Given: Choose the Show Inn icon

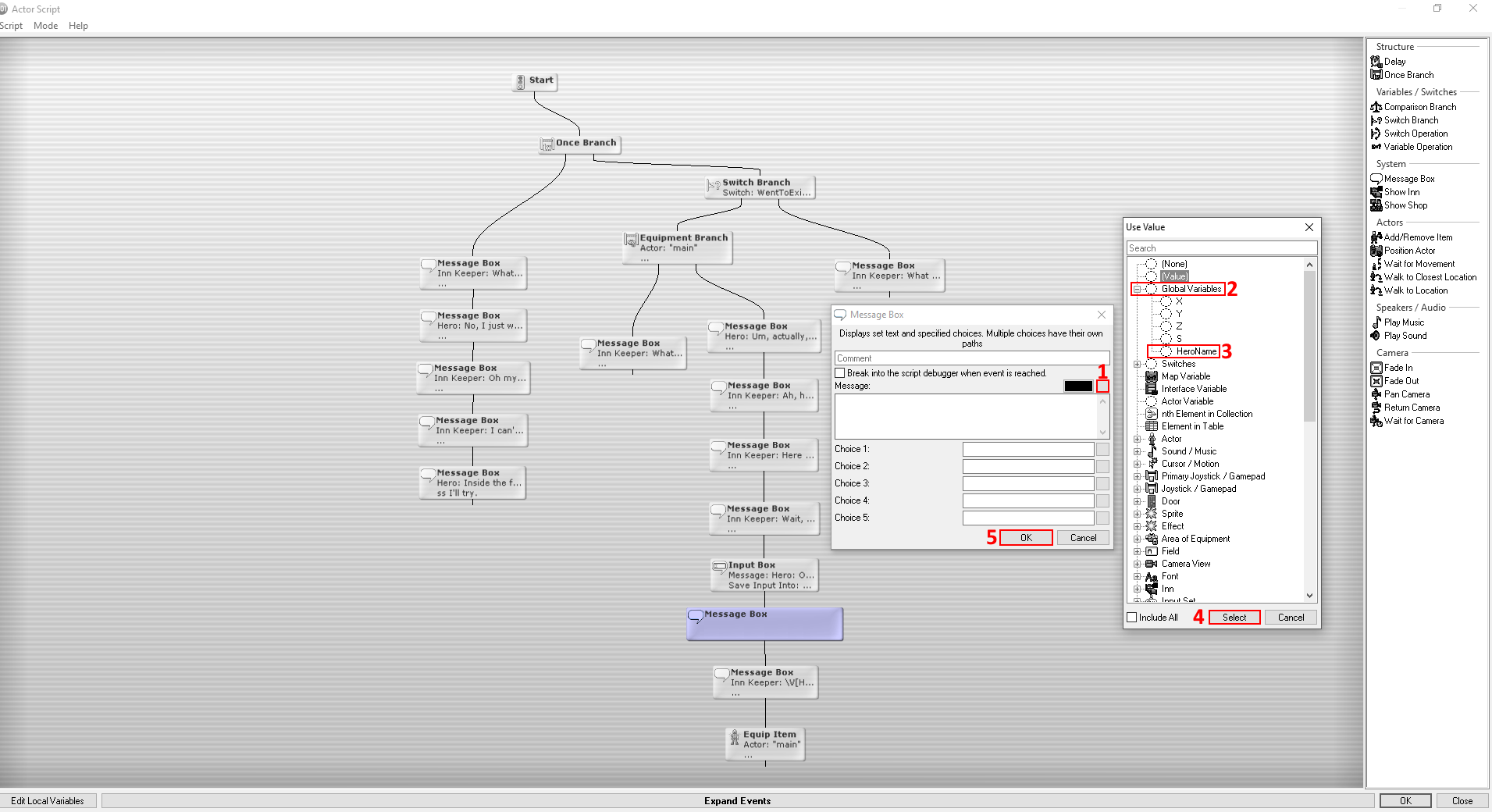Looking at the screenshot, I should click(1376, 192).
